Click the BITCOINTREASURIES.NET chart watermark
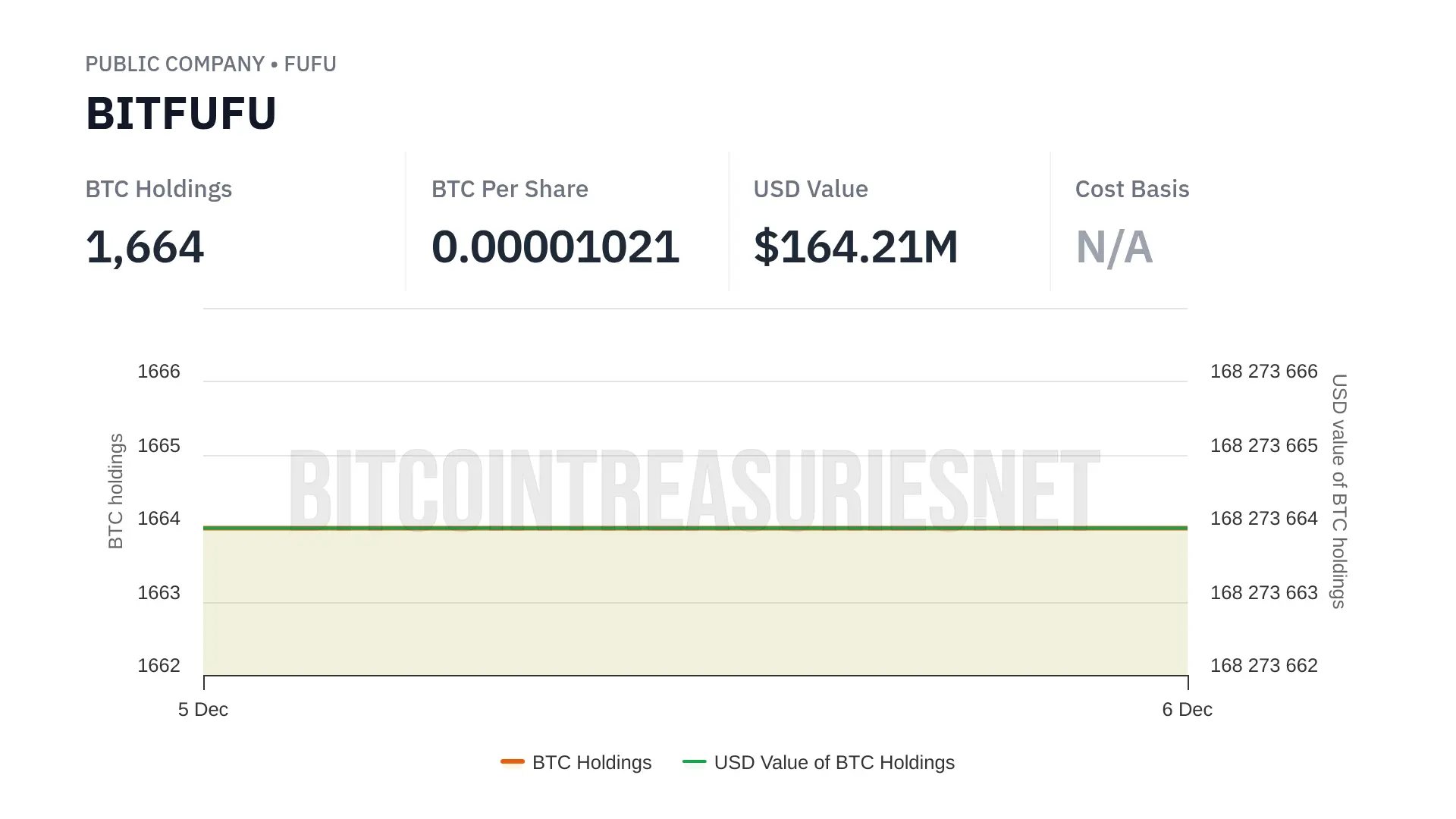 pos(694,489)
